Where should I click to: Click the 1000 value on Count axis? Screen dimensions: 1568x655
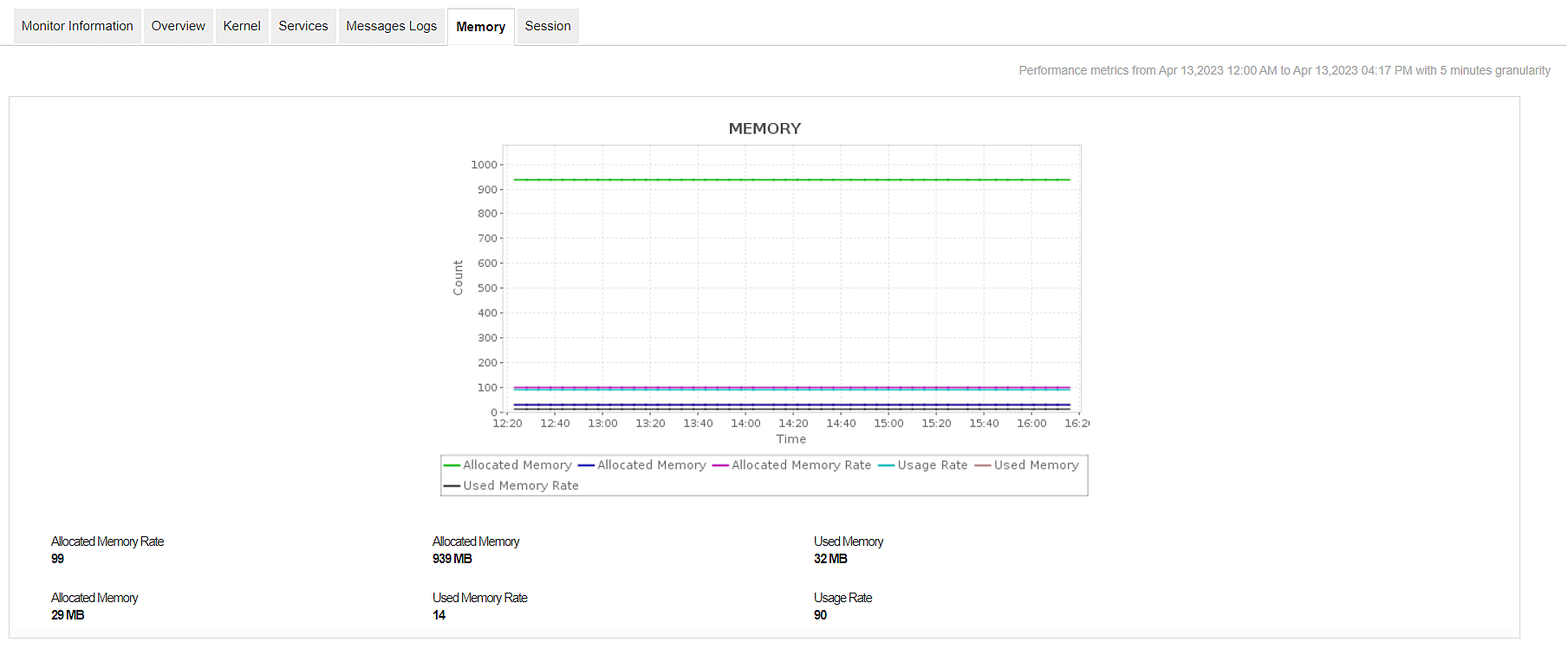484,165
